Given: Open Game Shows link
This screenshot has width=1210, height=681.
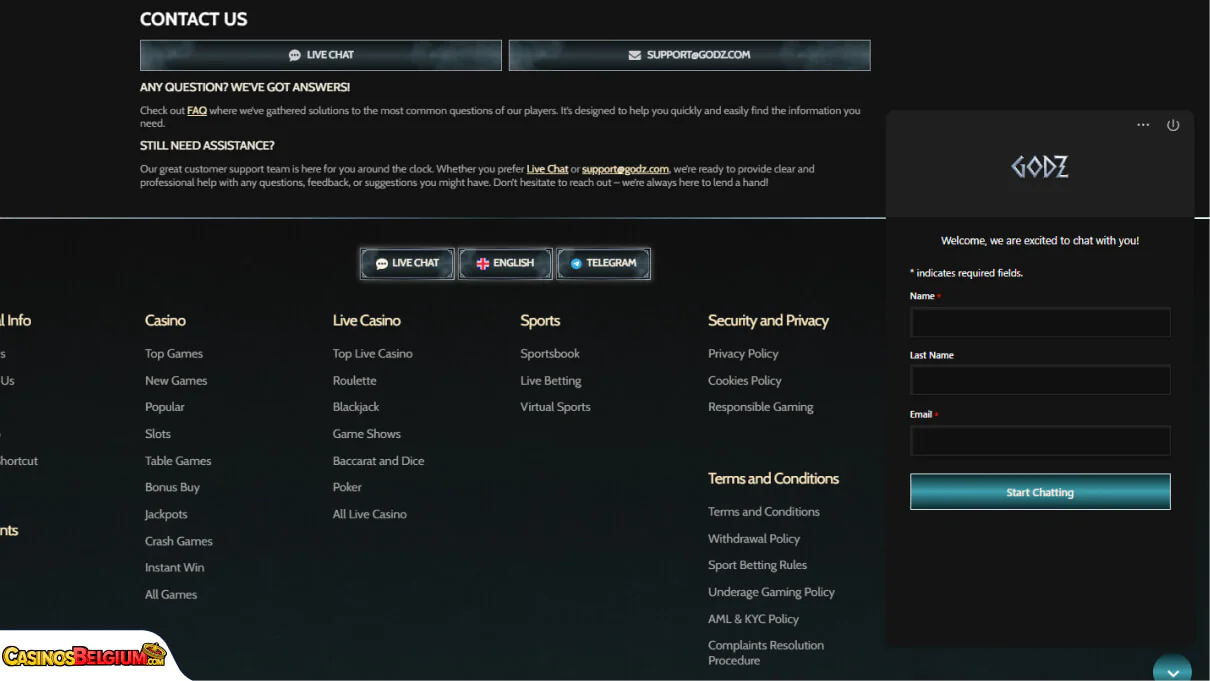Looking at the screenshot, I should pyautogui.click(x=367, y=434).
